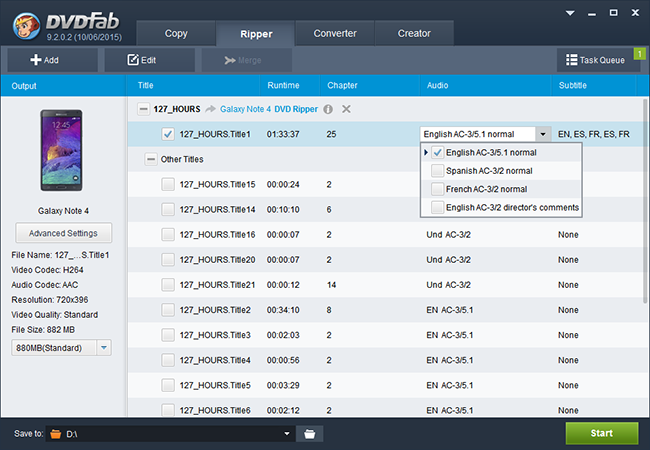Click the Subtitle column header
Image resolution: width=650 pixels, height=450 pixels.
(x=572, y=85)
